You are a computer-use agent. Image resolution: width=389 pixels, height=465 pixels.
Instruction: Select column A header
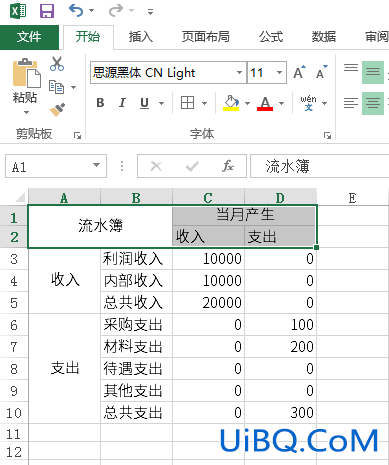[x=64, y=198]
